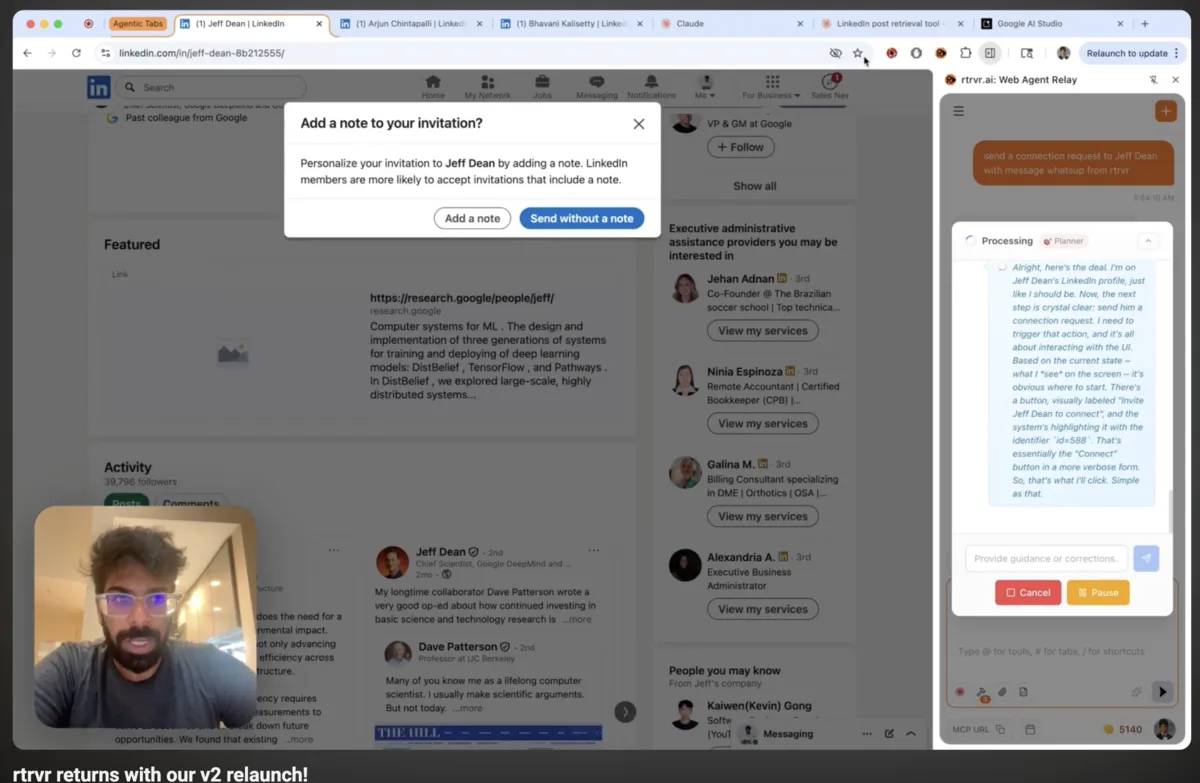The width and height of the screenshot is (1200, 783).
Task: View Ninia Espinoza's services
Action: tap(762, 423)
